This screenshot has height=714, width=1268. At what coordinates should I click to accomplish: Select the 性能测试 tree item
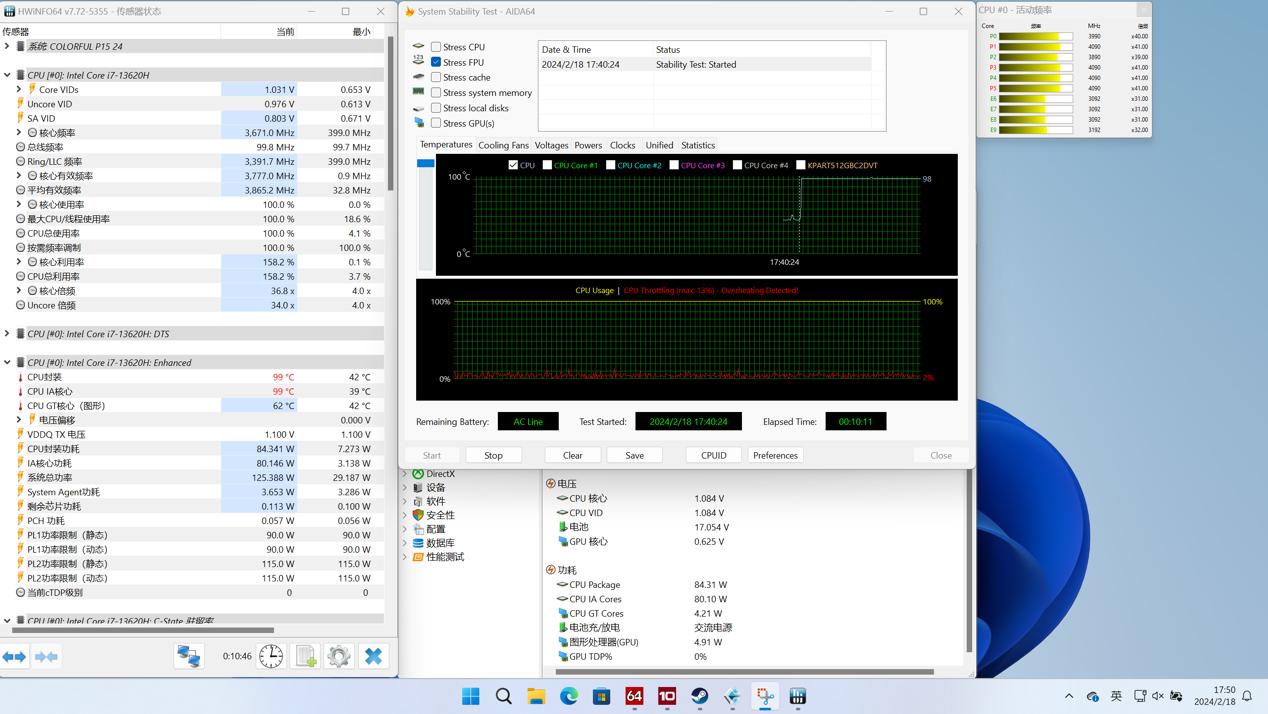[x=444, y=557]
